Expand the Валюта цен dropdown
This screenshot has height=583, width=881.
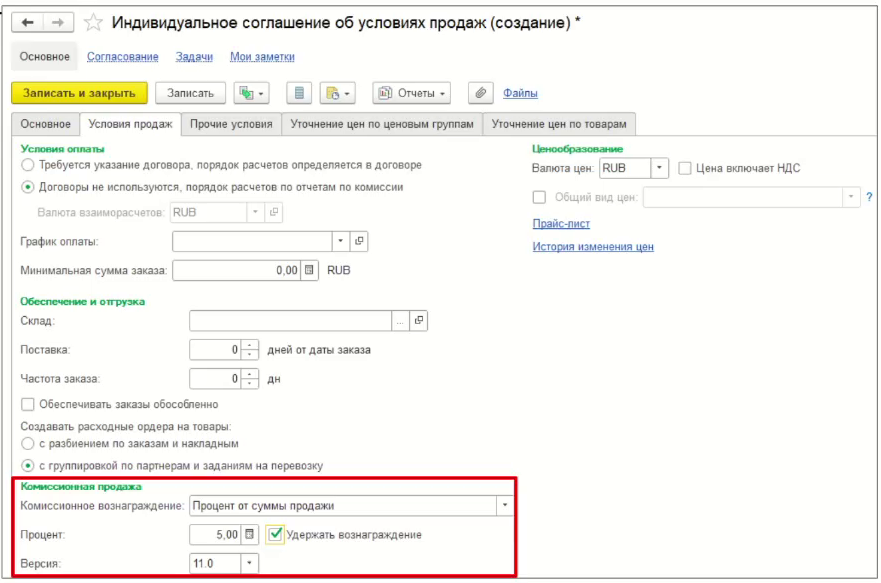(660, 168)
